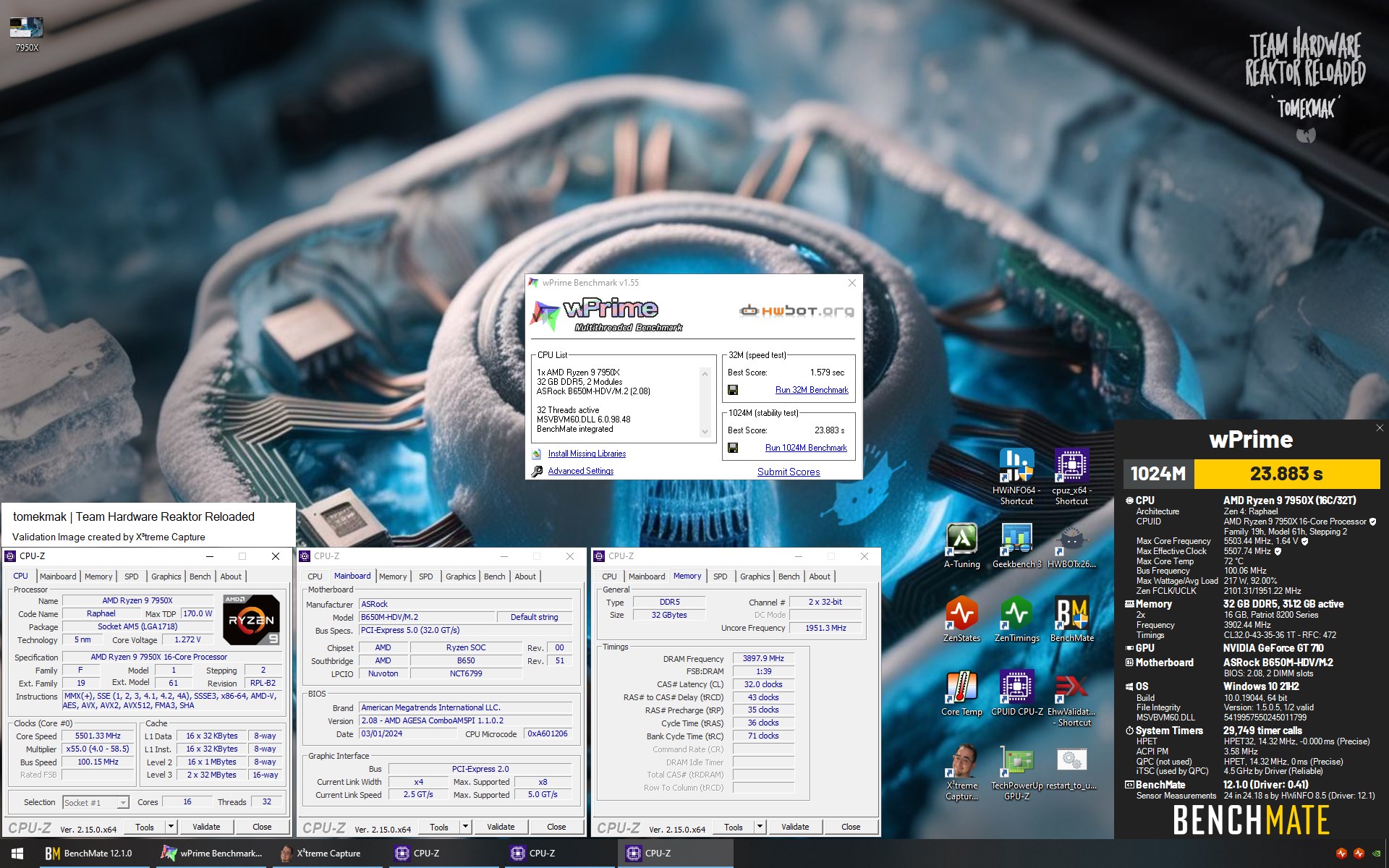Screen dimensions: 1389x868
Task: Click the Max TDP 170.0 W value
Action: [x=197, y=613]
